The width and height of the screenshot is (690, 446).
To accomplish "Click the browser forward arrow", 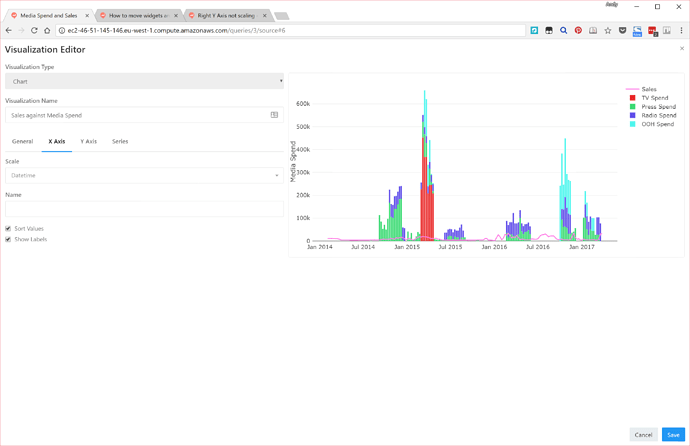I will point(21,30).
